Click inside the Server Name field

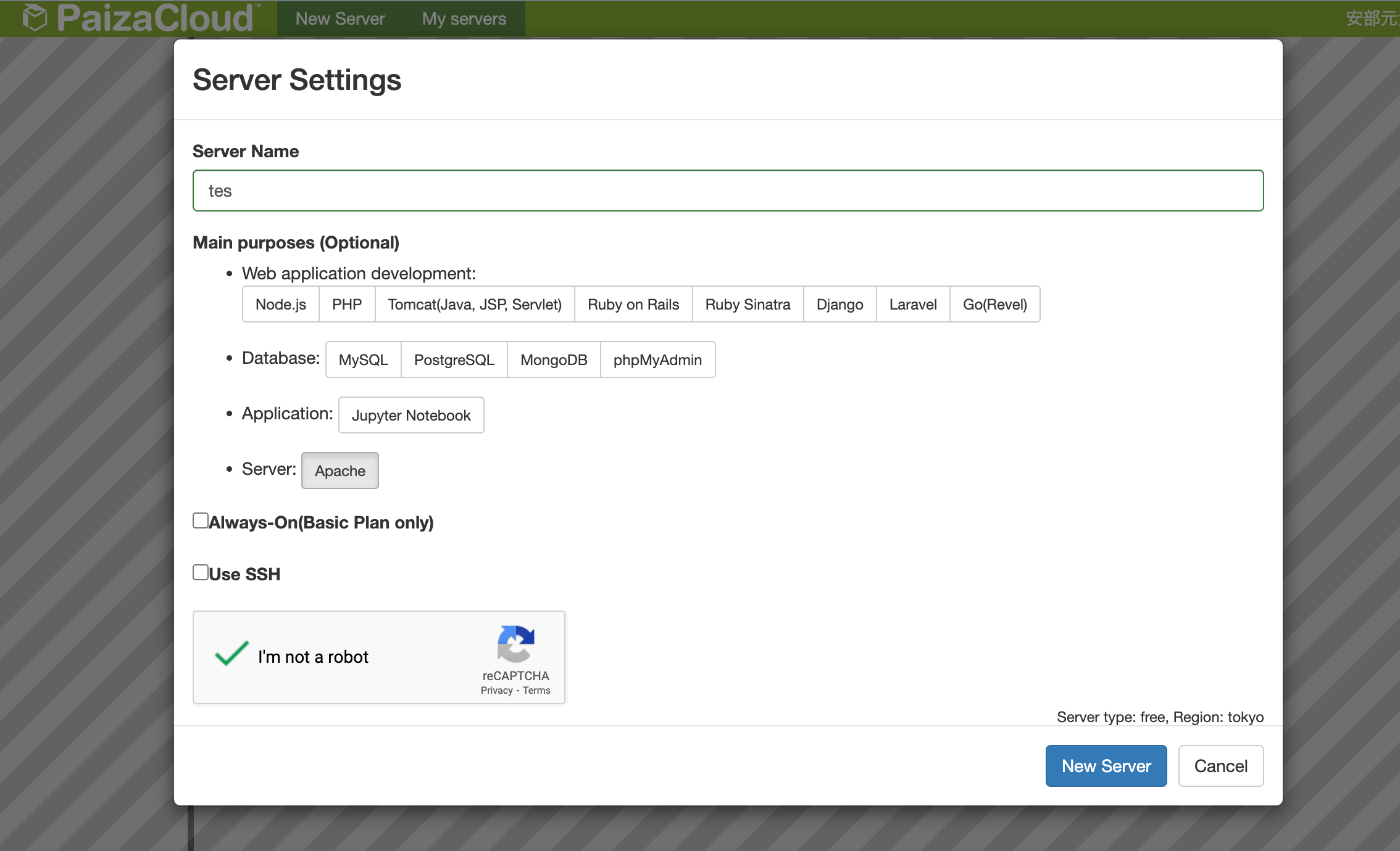coord(727,190)
